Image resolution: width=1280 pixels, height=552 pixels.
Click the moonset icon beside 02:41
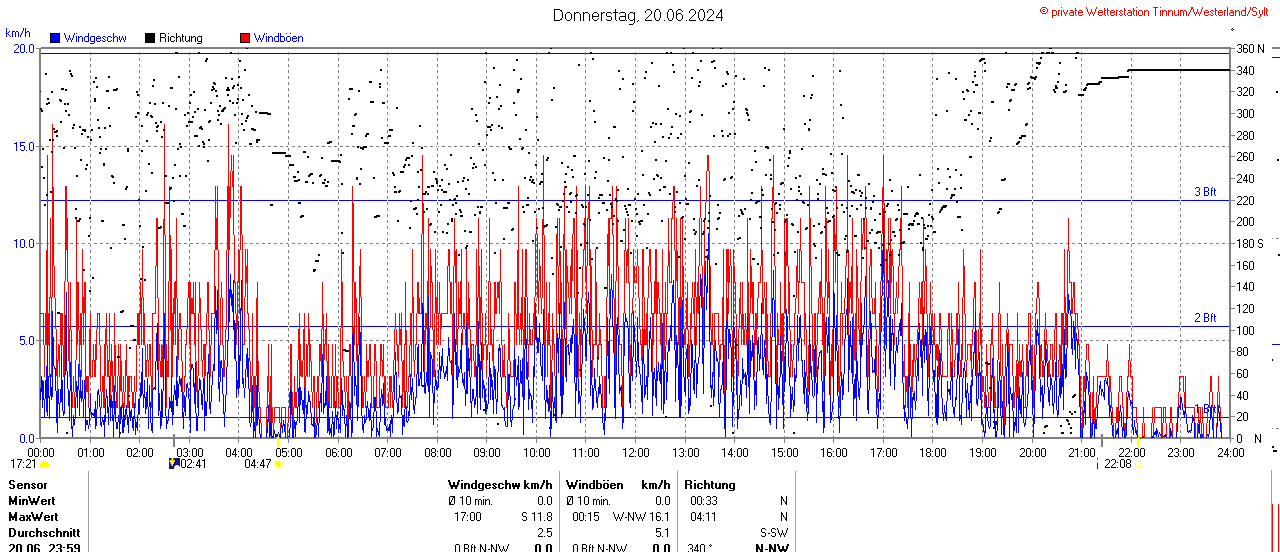174,464
